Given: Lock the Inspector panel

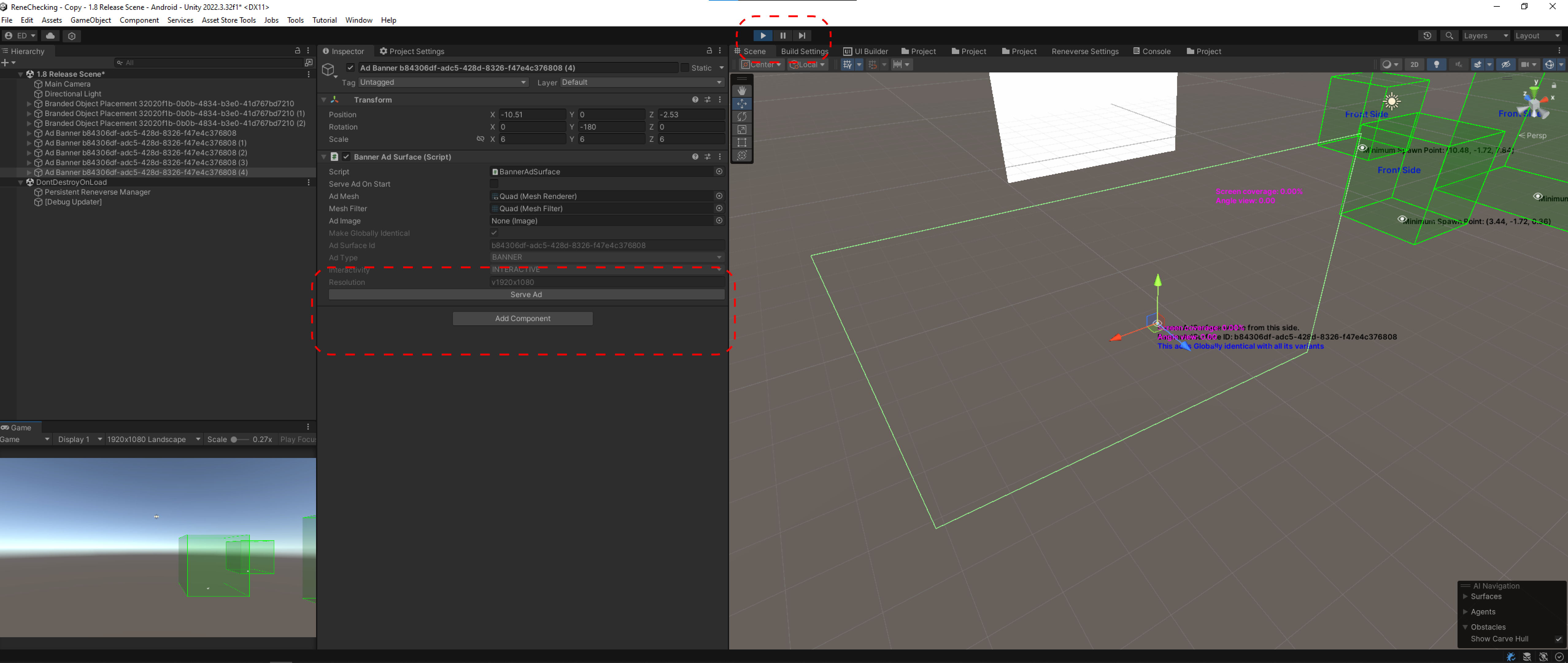Looking at the screenshot, I should 709,51.
